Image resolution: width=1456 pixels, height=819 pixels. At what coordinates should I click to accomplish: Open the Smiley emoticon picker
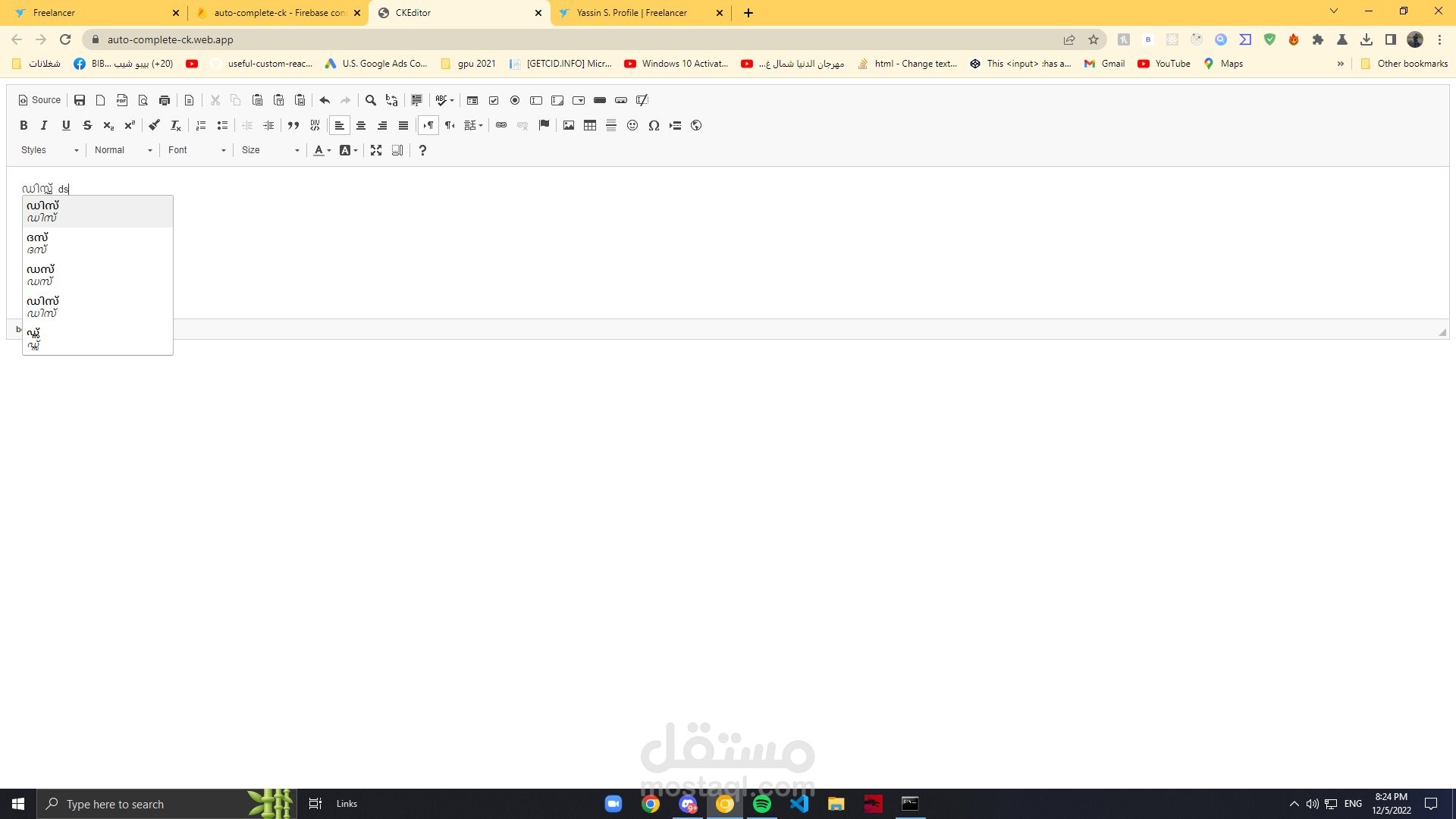pos(632,125)
